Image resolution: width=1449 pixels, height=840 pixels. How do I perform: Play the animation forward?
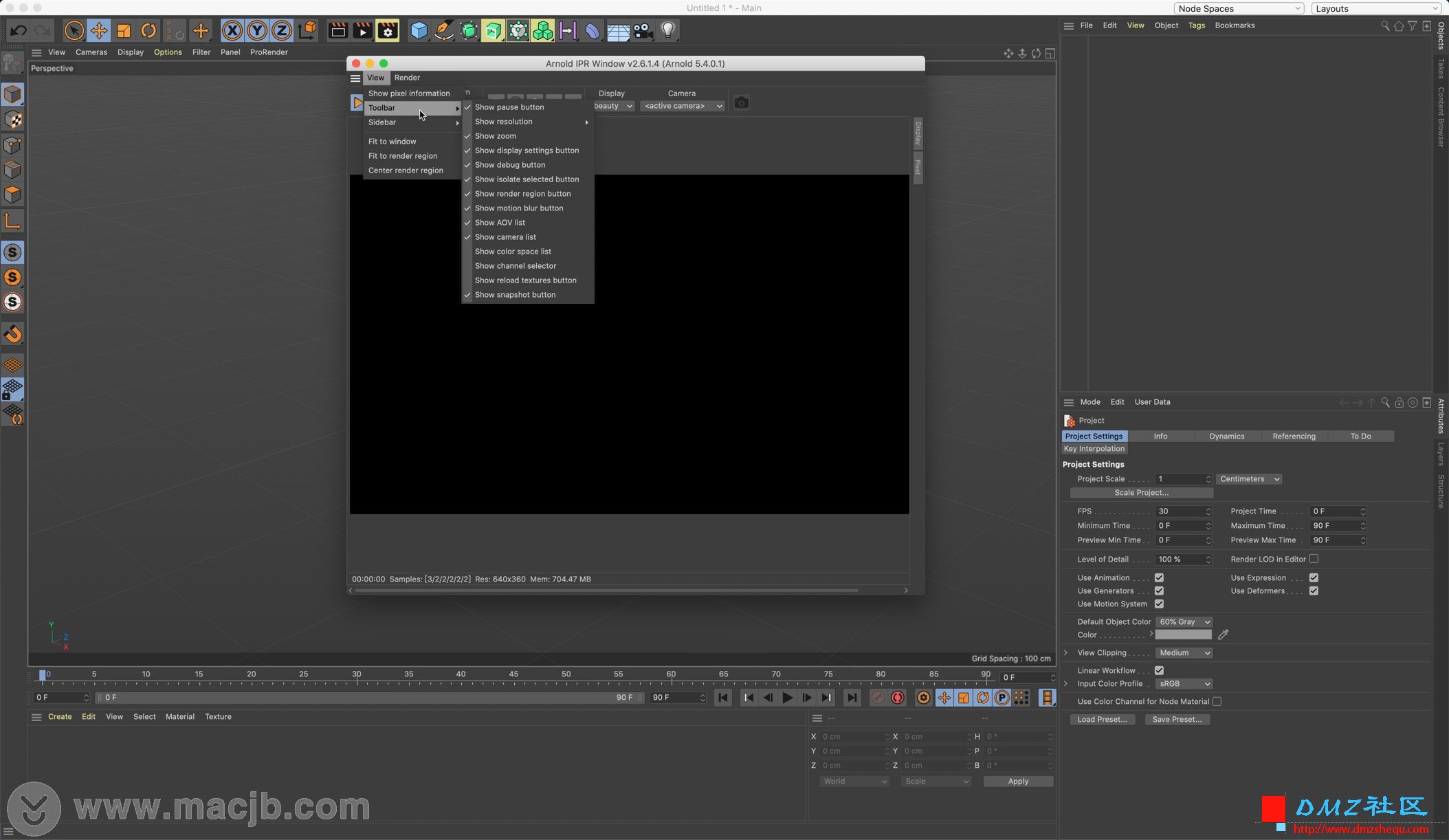(x=787, y=698)
